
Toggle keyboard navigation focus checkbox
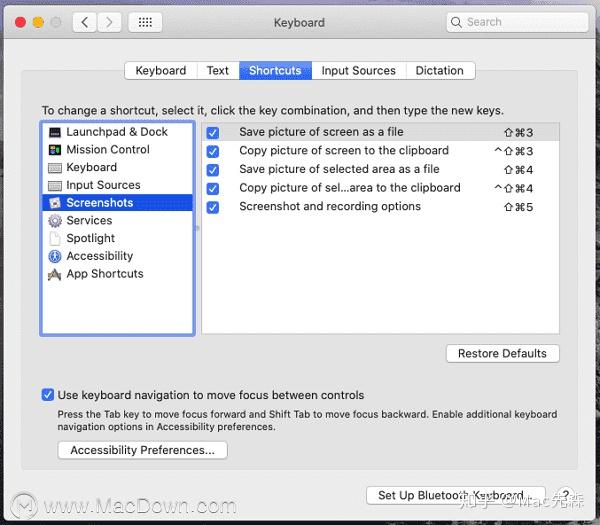48,395
